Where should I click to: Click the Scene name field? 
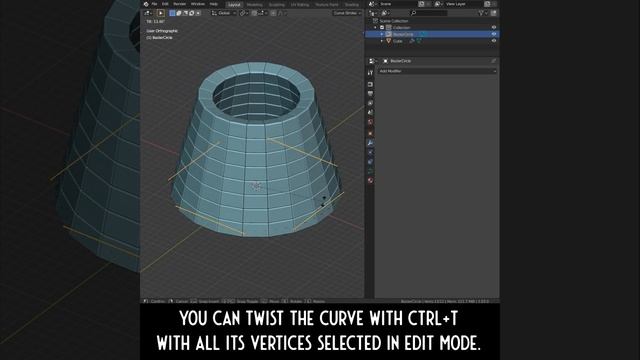(398, 4)
